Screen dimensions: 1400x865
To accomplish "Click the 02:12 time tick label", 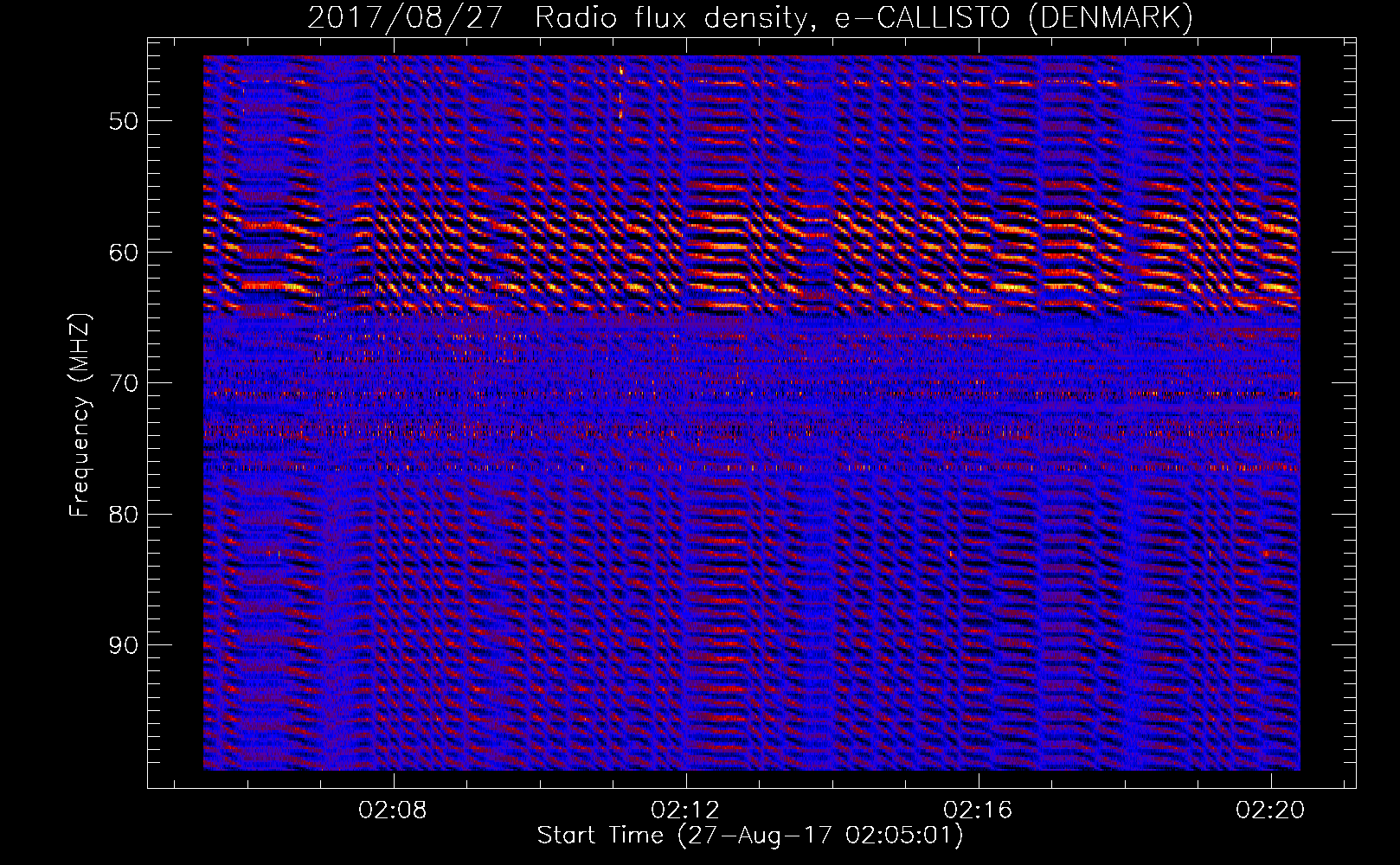I will pyautogui.click(x=686, y=810).
